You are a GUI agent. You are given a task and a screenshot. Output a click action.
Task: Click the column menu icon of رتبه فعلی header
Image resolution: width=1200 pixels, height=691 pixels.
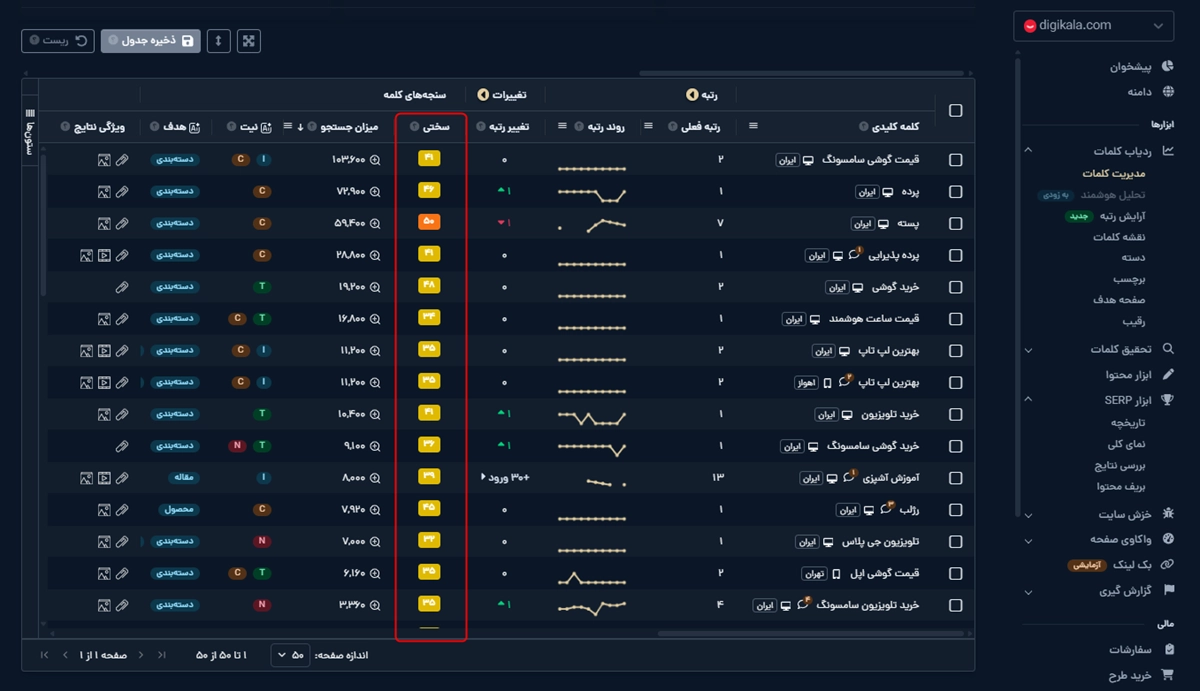pyautogui.click(x=647, y=126)
